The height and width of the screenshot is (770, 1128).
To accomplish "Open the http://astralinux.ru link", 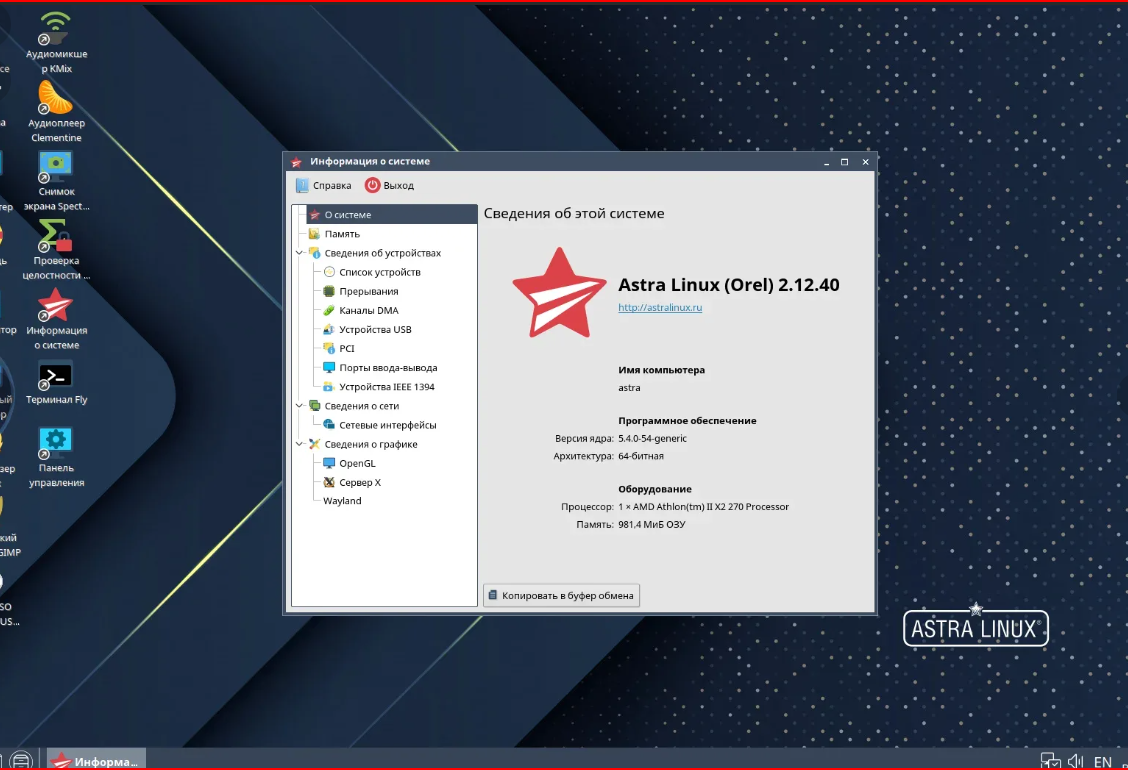I will tap(660, 307).
